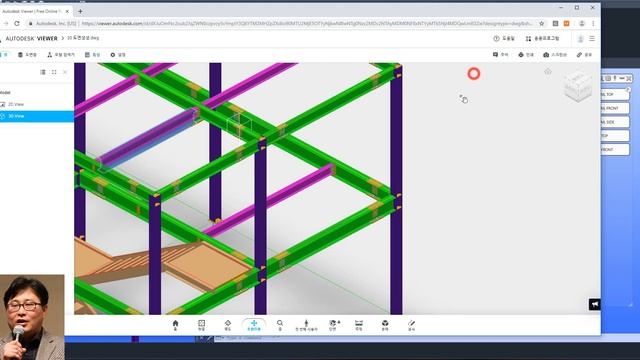Click the AUTODESK VIEWER logo
The width and height of the screenshot is (640, 360).
pos(31,38)
